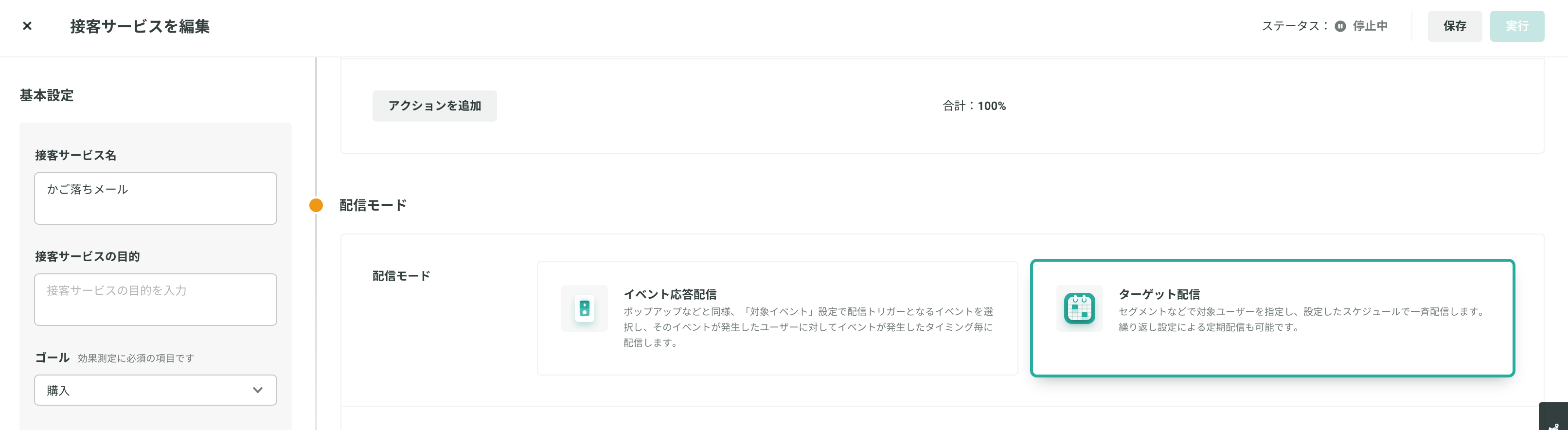
Task: Select the ターゲット配信 delivery mode card
Action: pyautogui.click(x=1272, y=318)
